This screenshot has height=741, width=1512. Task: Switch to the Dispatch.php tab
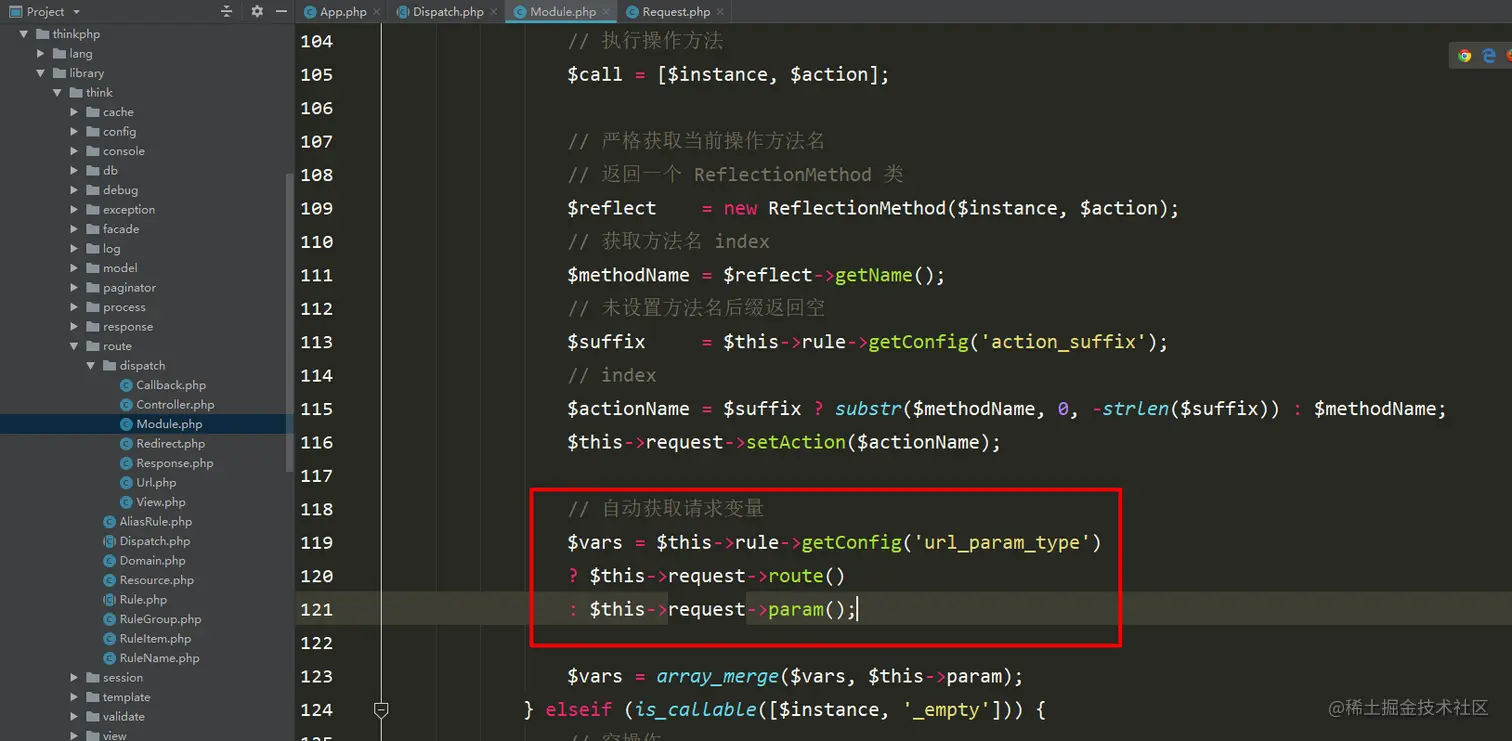(x=449, y=12)
